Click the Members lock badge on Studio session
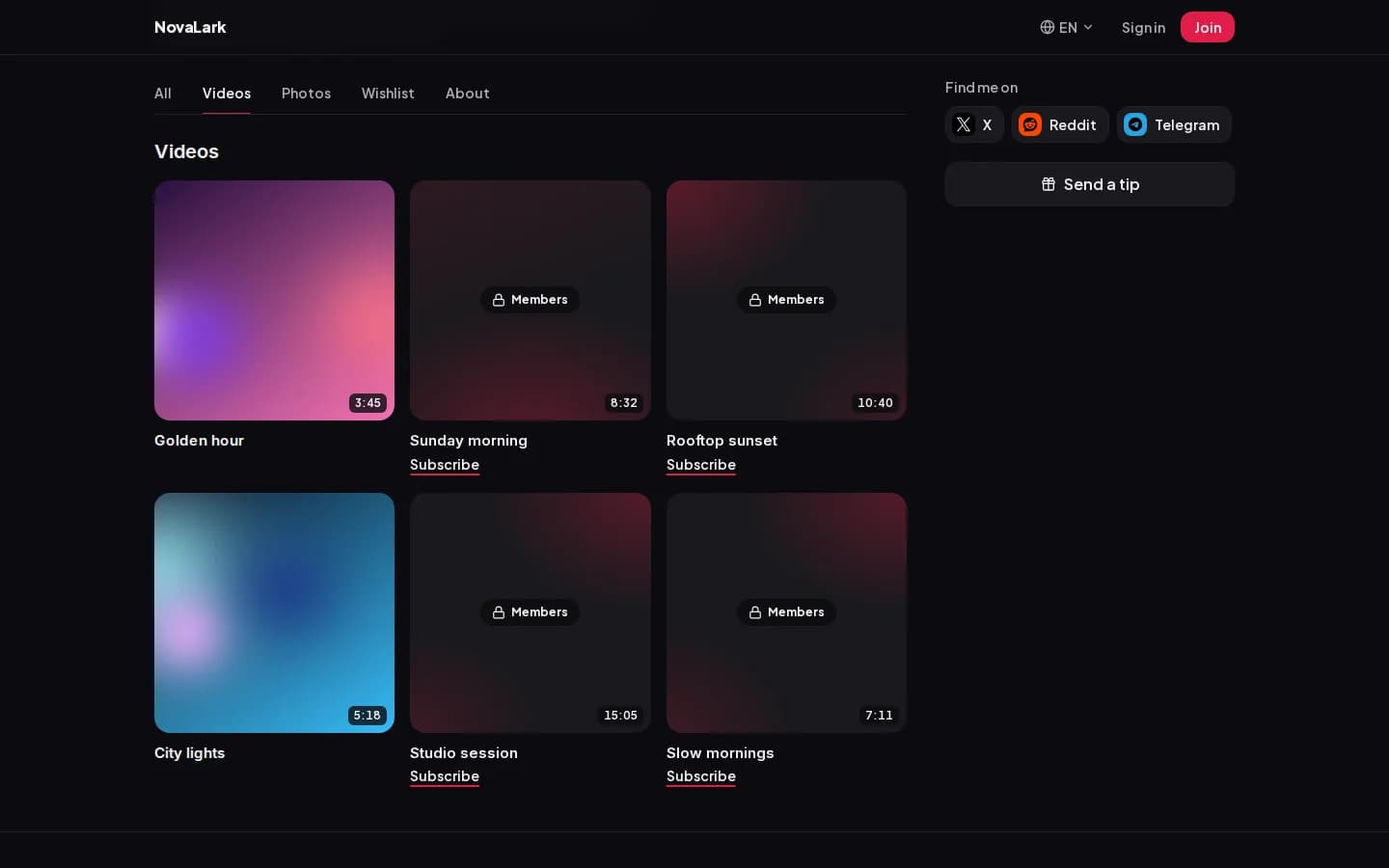The width and height of the screenshot is (1389, 868). pos(531,612)
